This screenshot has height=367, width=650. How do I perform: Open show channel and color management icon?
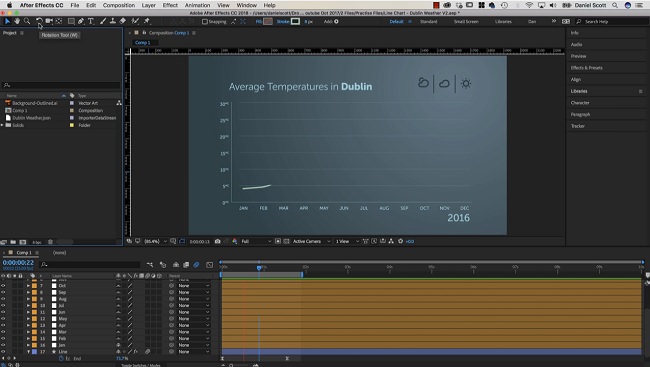(x=235, y=241)
